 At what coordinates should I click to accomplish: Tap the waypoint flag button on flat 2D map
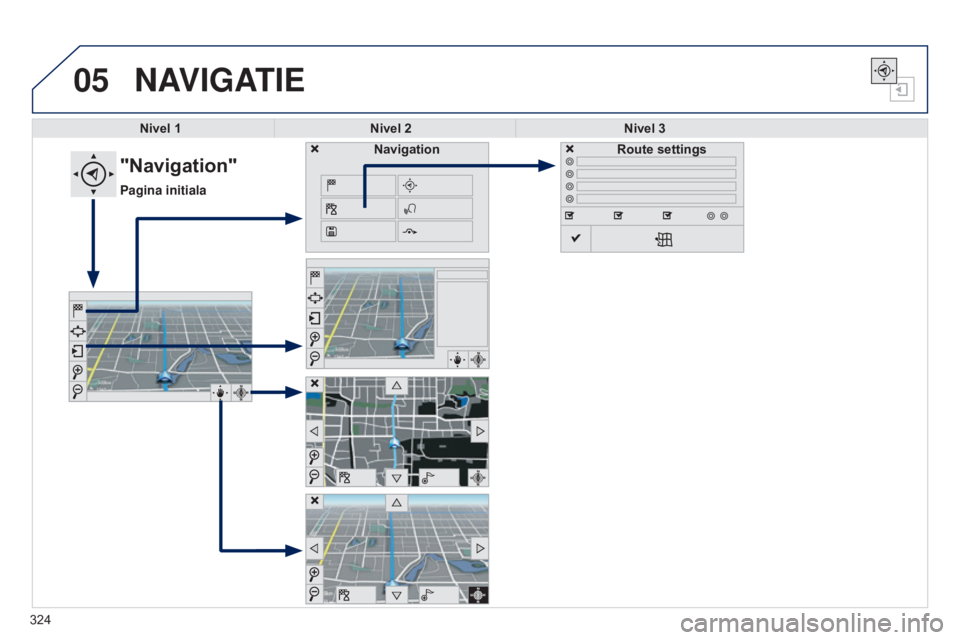(438, 478)
